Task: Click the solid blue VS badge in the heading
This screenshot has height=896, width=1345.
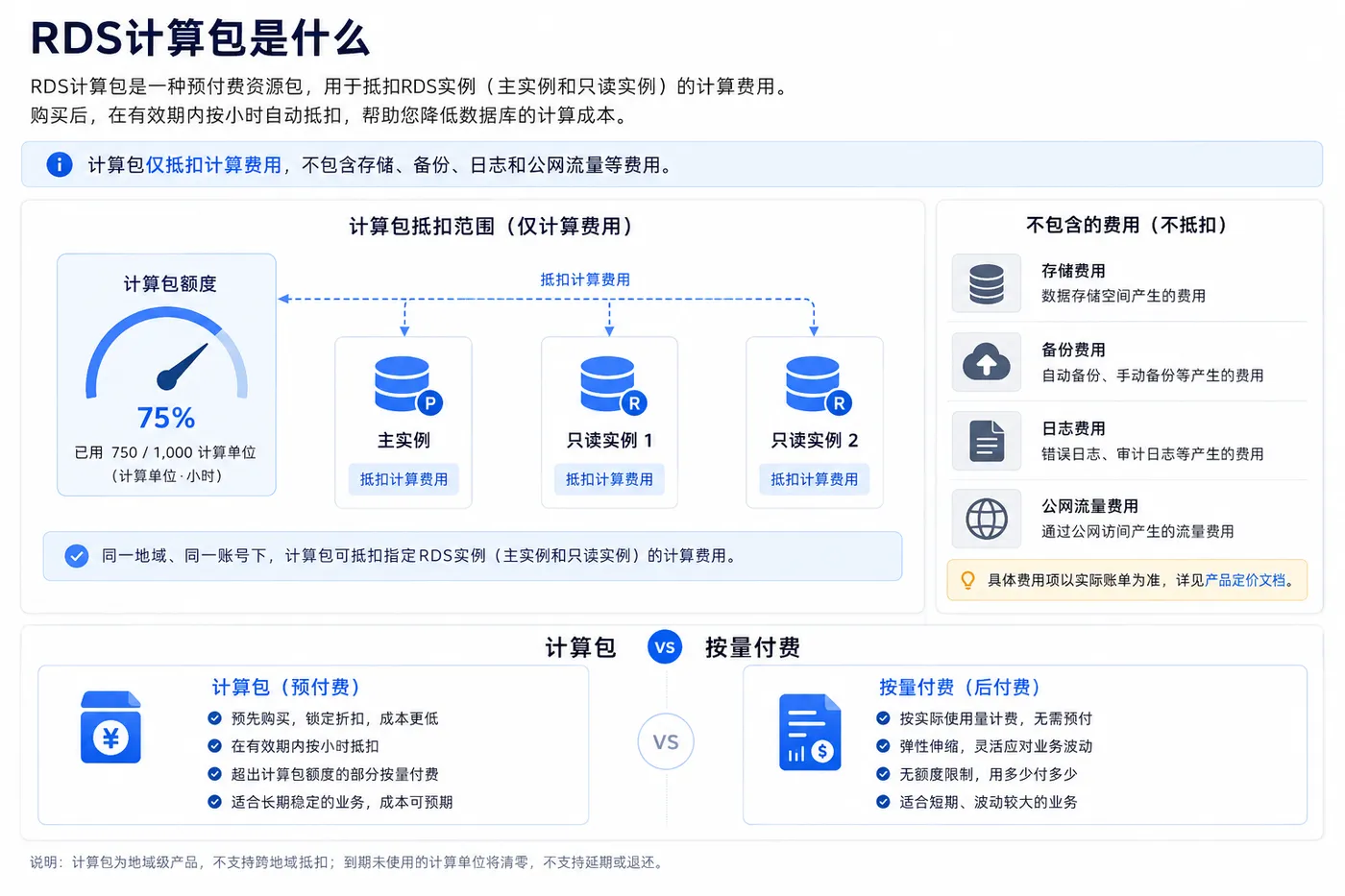Action: tap(665, 647)
